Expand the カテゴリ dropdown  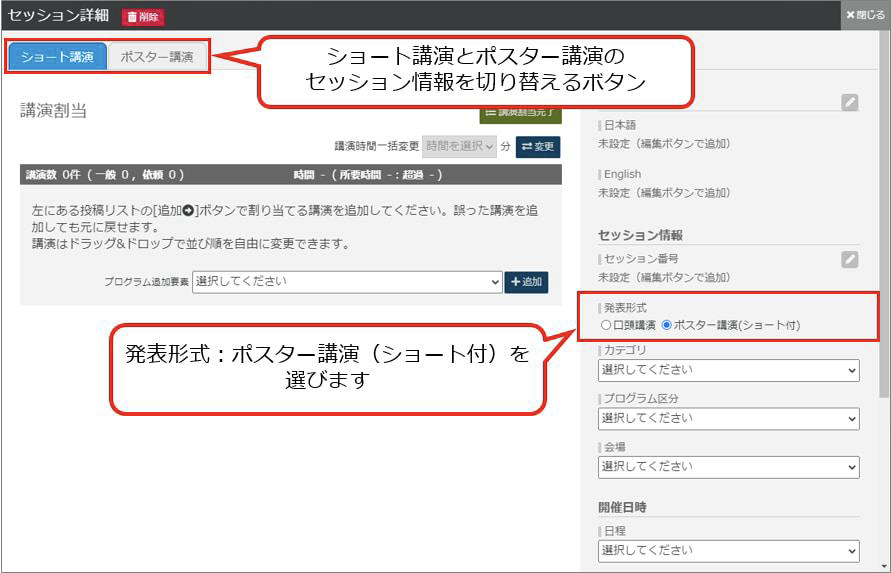pos(728,370)
